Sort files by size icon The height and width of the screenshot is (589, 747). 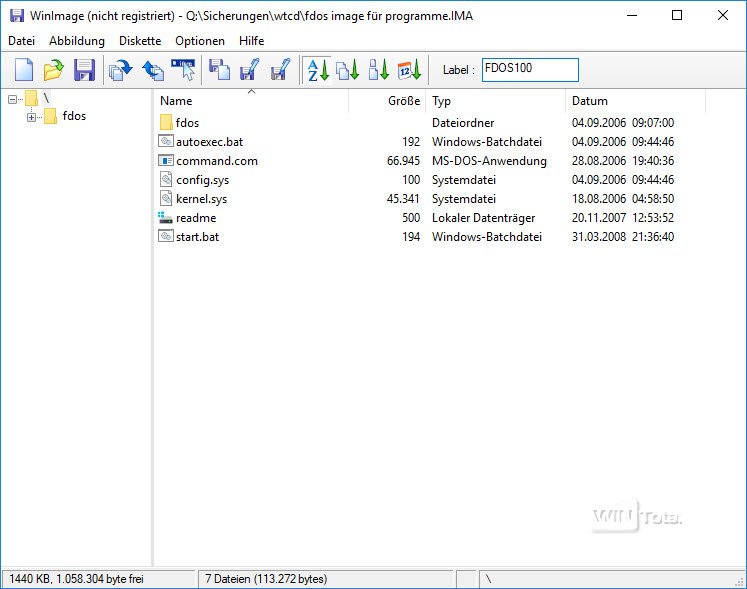379,70
